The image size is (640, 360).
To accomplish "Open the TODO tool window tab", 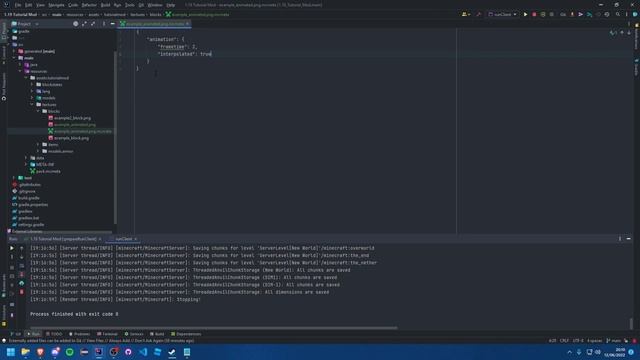I will 54,334.
